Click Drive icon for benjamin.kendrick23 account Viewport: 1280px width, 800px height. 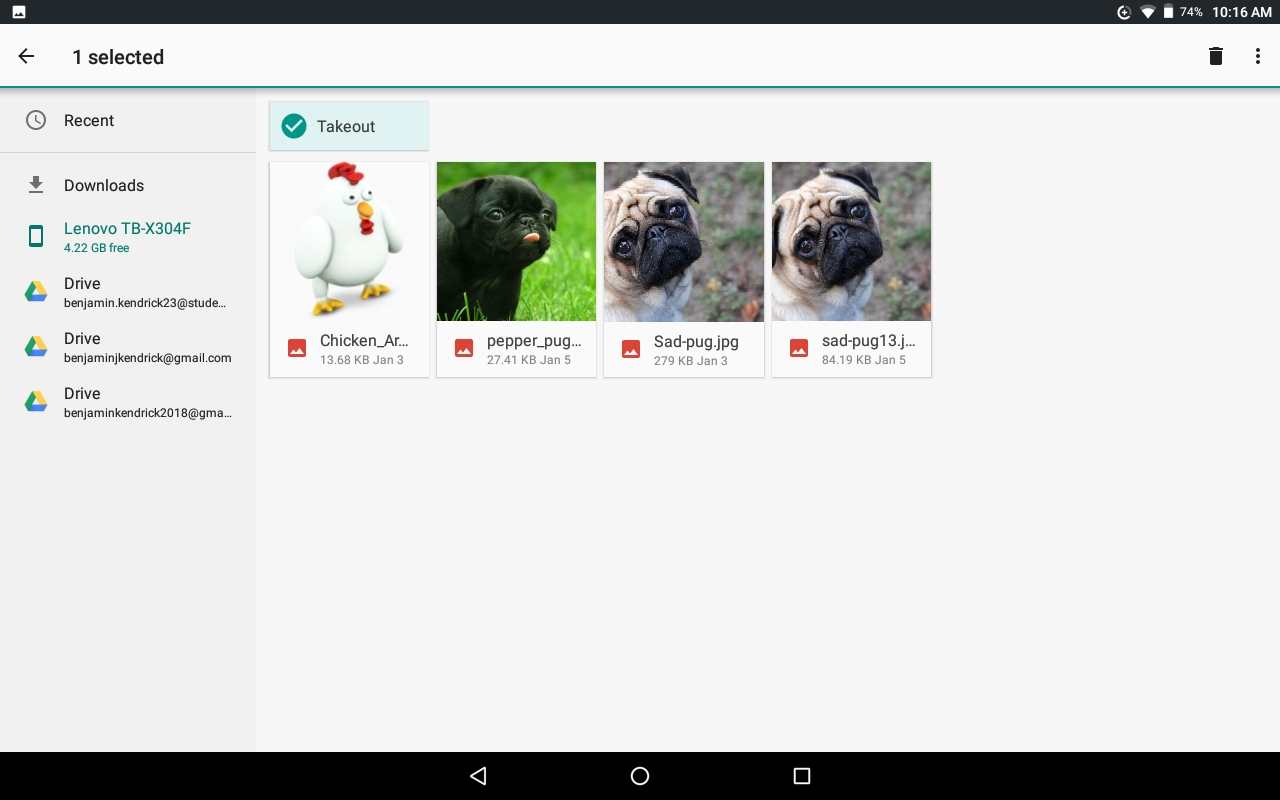pyautogui.click(x=36, y=291)
